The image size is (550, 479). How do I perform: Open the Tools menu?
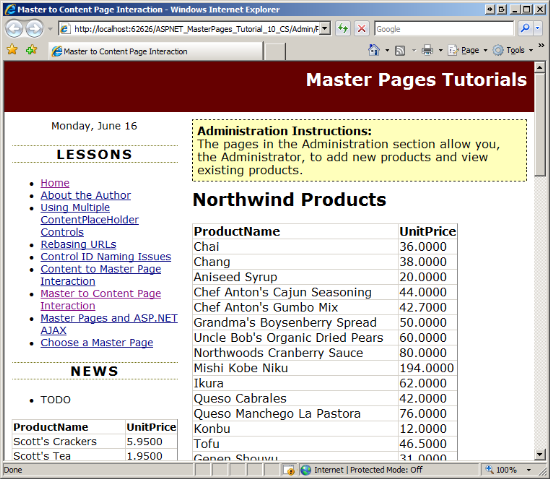click(513, 50)
